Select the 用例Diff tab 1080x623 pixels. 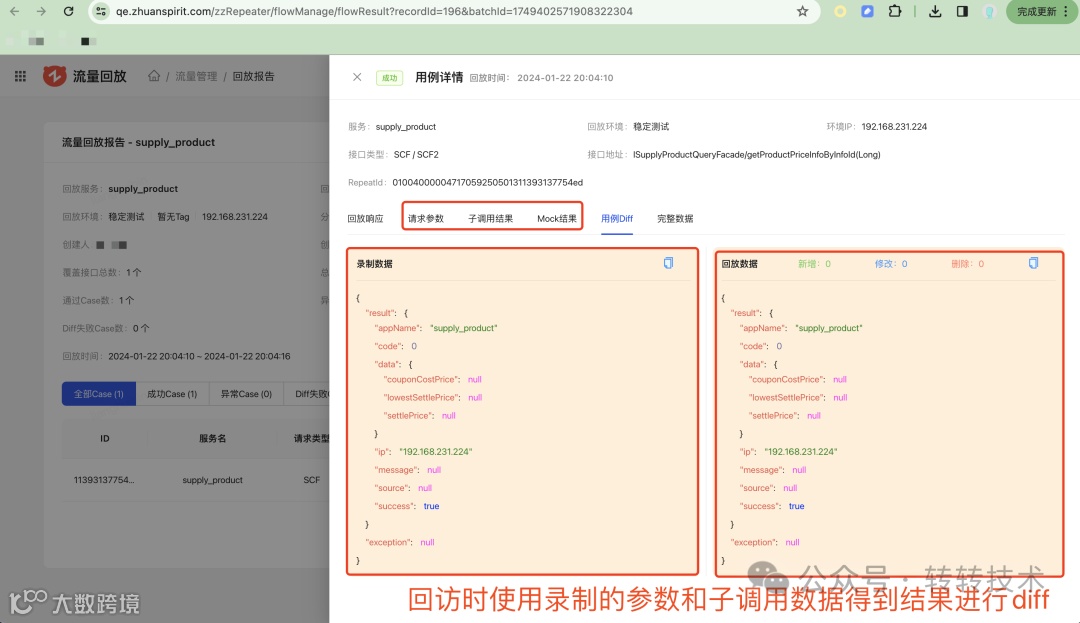(616, 218)
